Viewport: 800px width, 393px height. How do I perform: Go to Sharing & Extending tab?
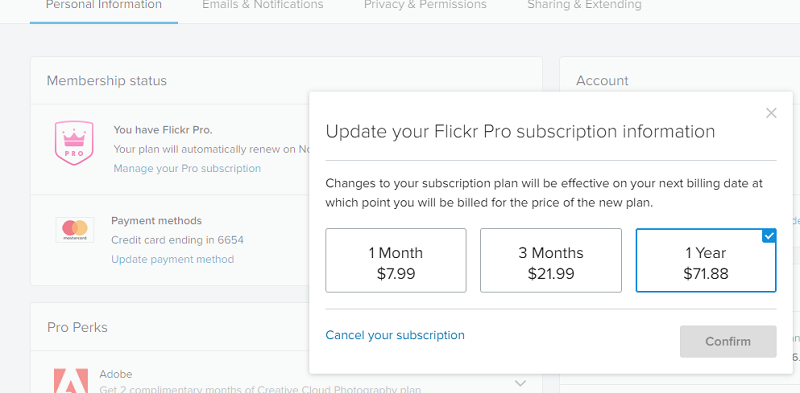584,5
